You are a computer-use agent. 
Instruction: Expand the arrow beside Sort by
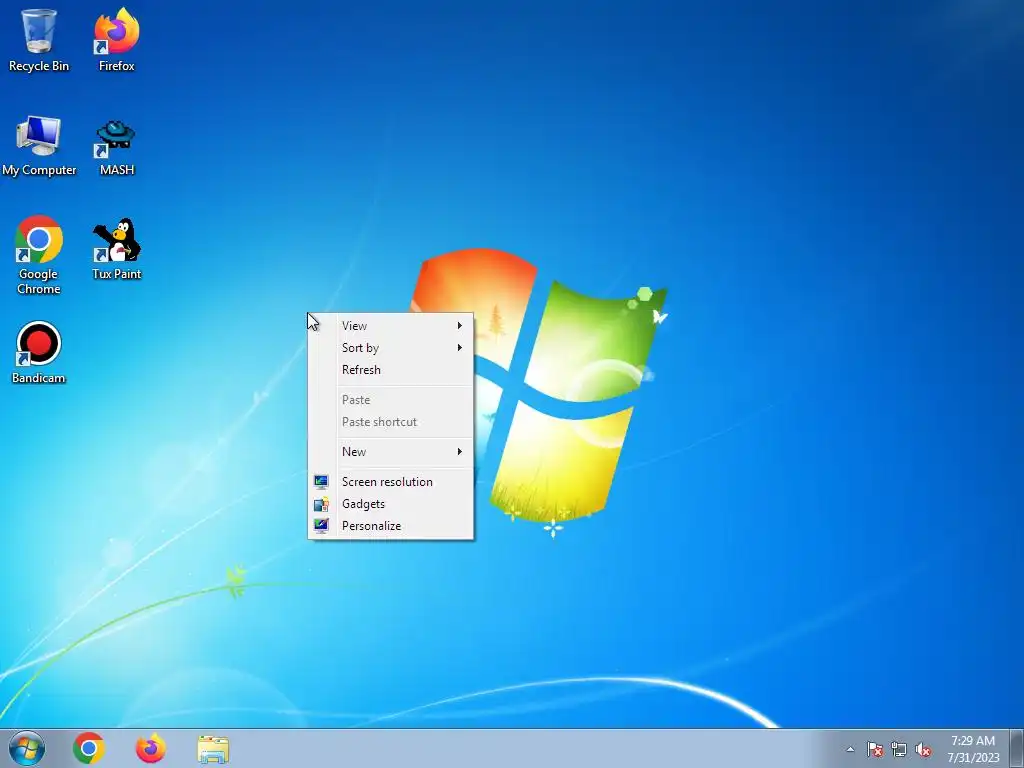[x=460, y=347]
